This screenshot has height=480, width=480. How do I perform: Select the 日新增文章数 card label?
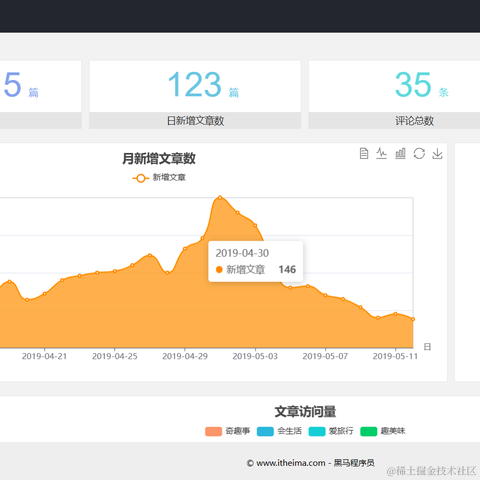[195, 121]
